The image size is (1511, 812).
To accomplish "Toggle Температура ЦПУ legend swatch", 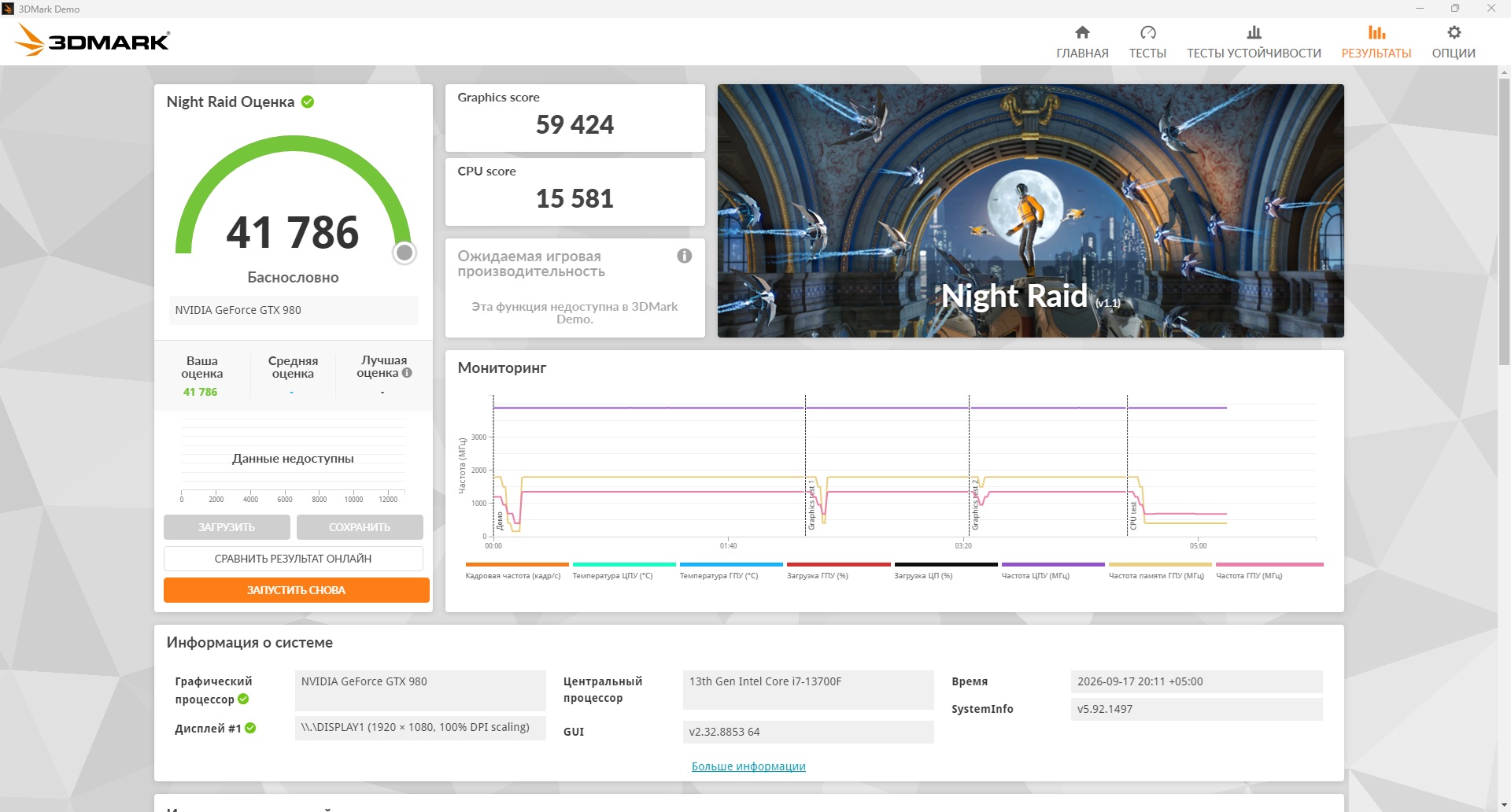I will 624,564.
